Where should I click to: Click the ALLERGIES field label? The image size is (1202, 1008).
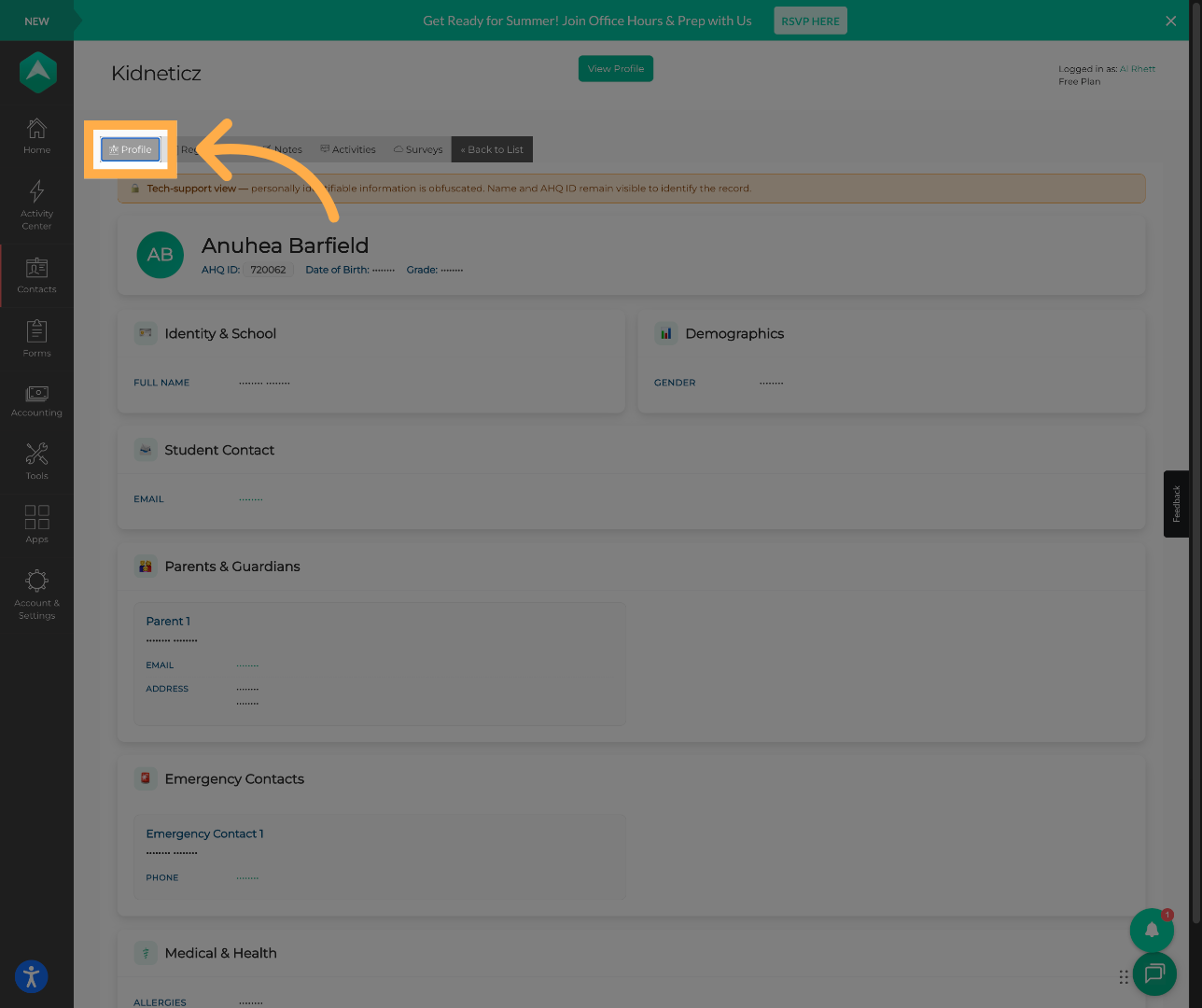[x=160, y=1002]
